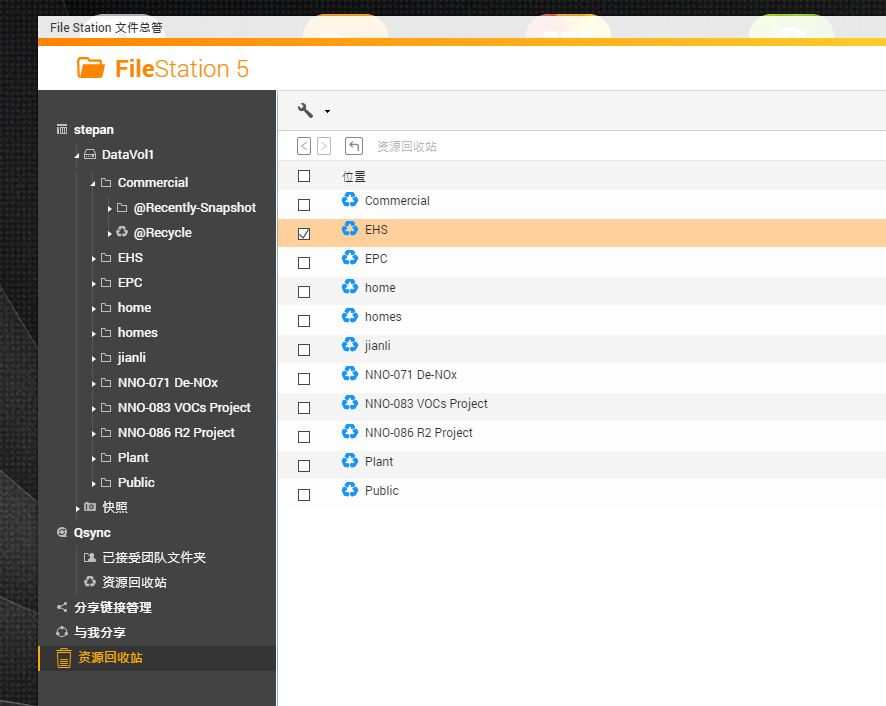
Task: Click the Public row recycle icon
Action: [x=350, y=490]
